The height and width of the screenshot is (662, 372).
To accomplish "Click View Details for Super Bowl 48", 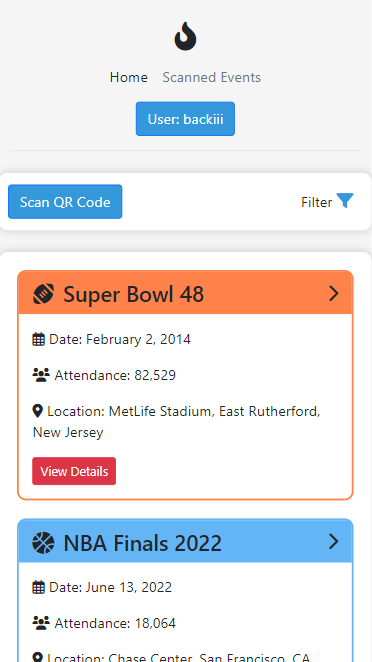I will [74, 471].
